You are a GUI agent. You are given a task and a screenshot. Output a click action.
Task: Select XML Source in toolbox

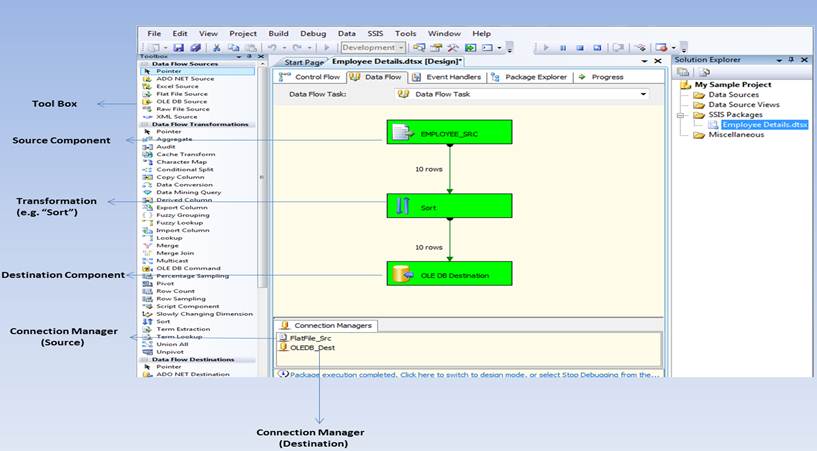pos(177,117)
